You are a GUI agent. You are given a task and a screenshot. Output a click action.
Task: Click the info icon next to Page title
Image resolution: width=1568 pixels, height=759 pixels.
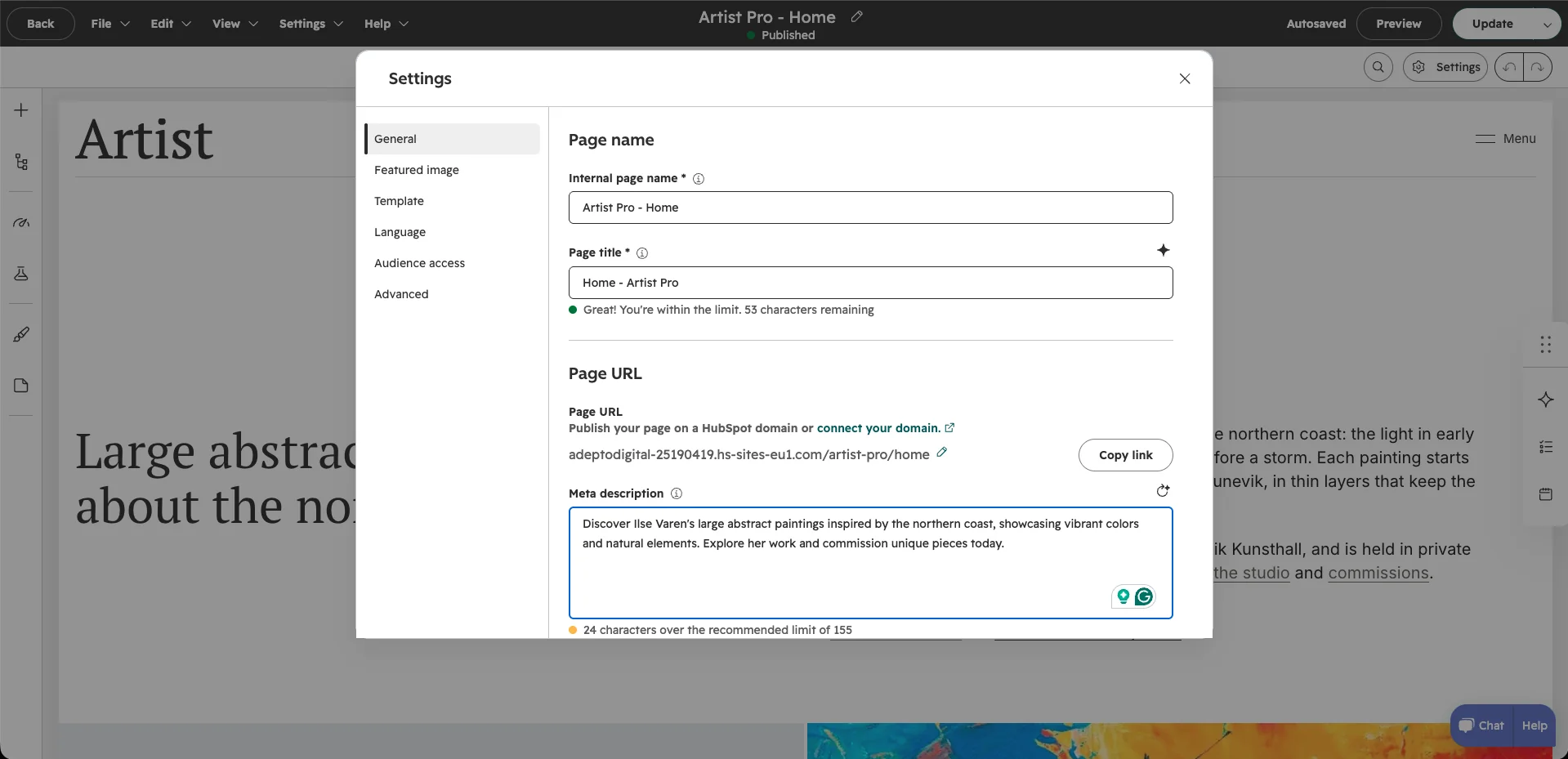[642, 253]
